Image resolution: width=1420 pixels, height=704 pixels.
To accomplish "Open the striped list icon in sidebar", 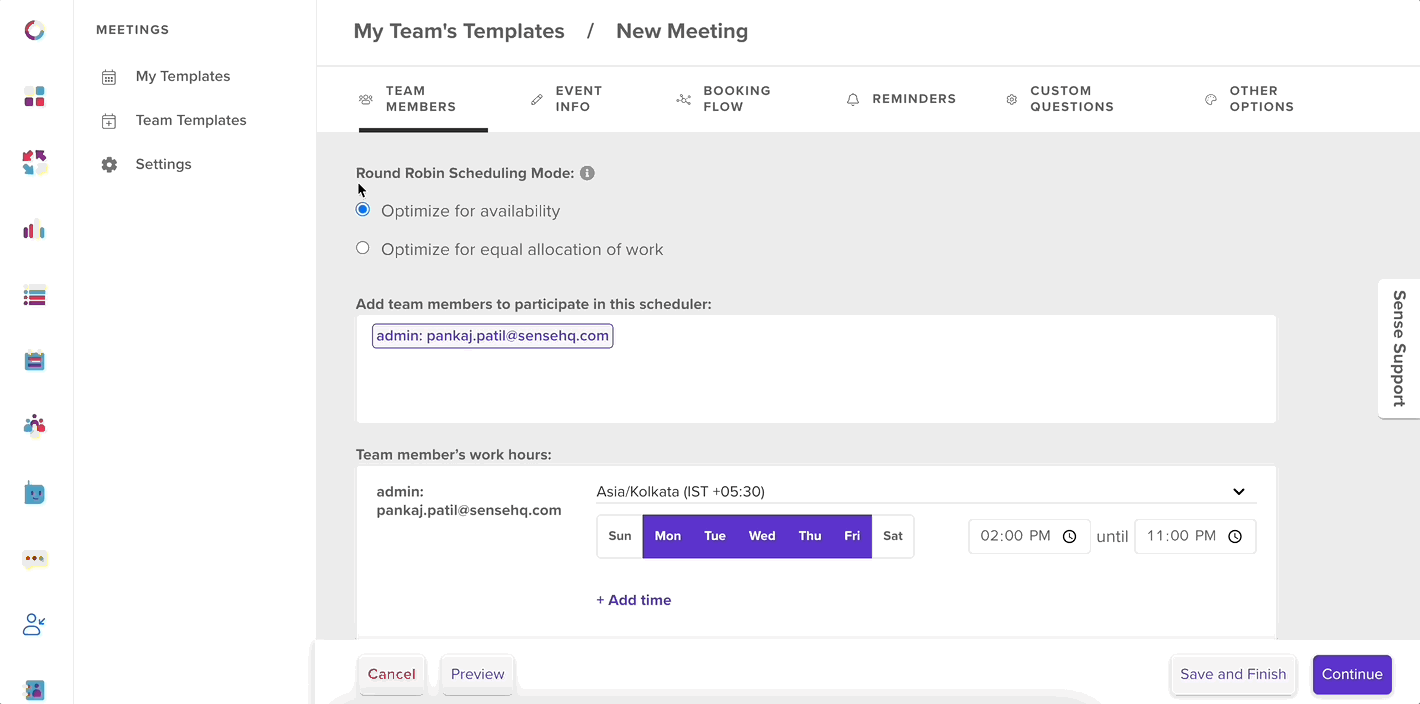I will (34, 295).
